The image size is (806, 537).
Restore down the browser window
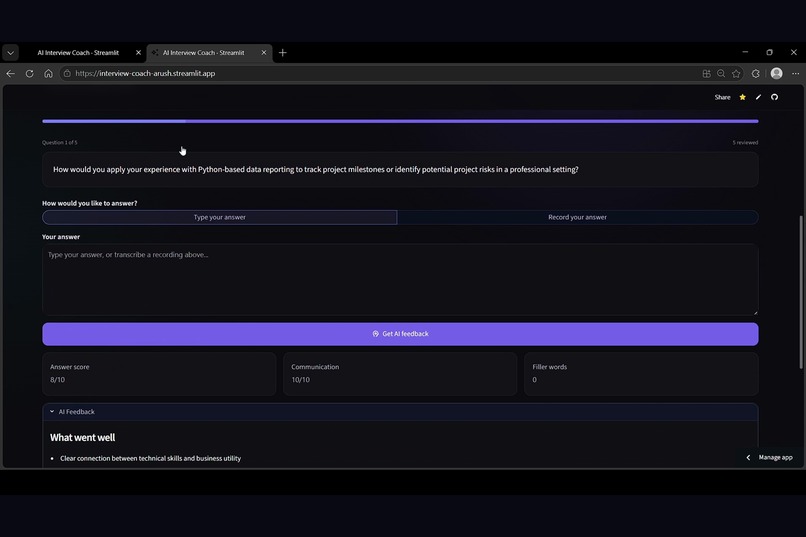click(770, 52)
